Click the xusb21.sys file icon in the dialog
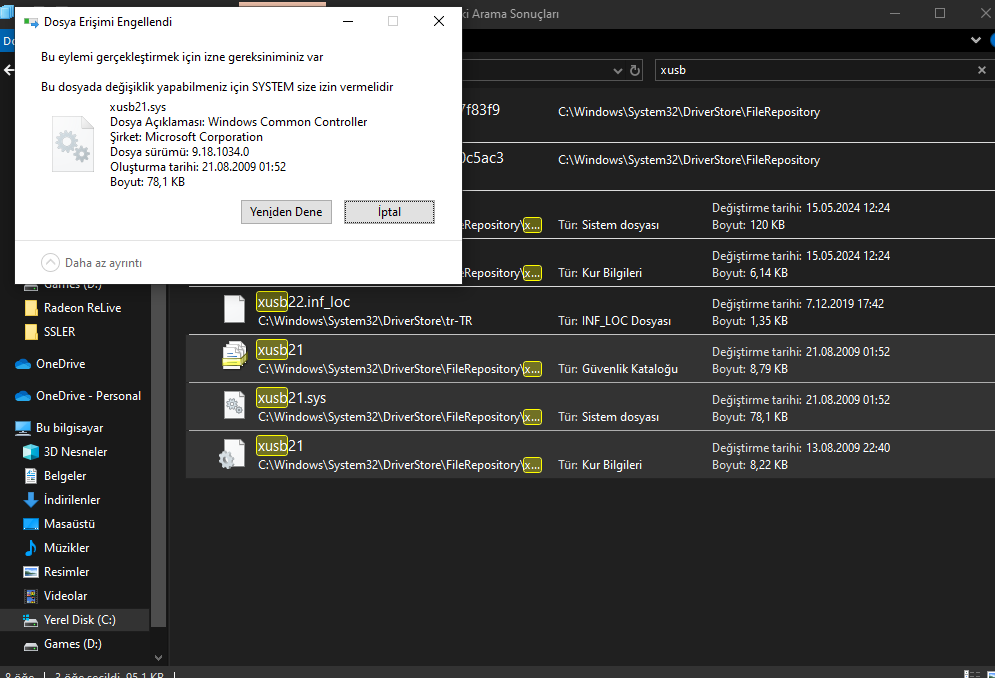 (72, 143)
